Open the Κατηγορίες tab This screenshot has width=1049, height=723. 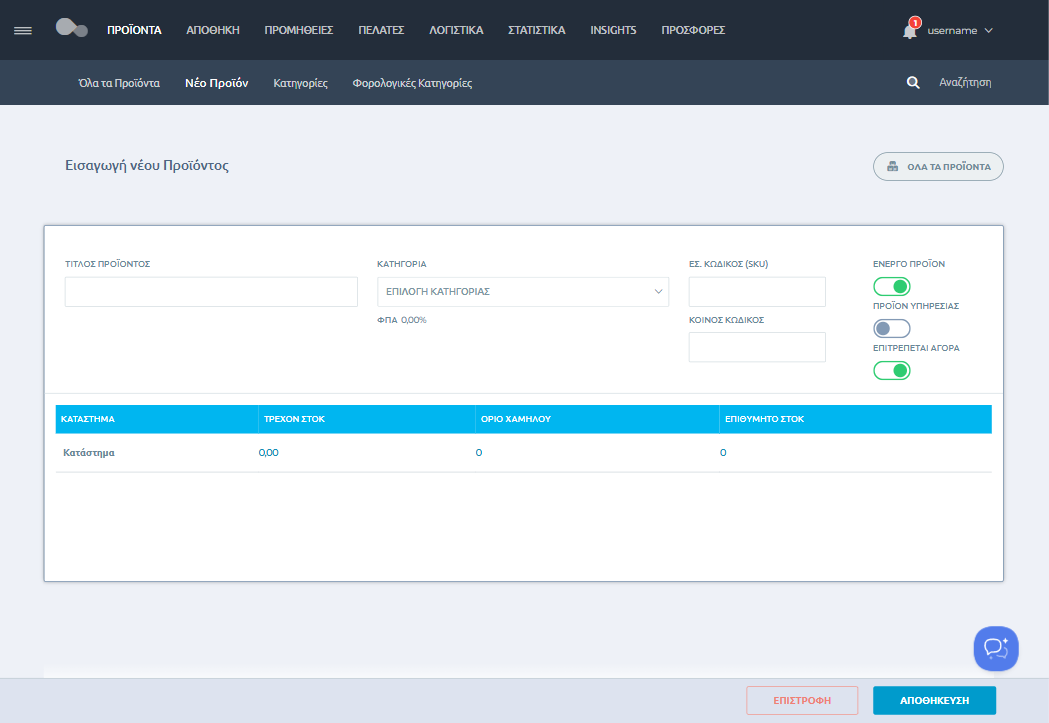300,83
